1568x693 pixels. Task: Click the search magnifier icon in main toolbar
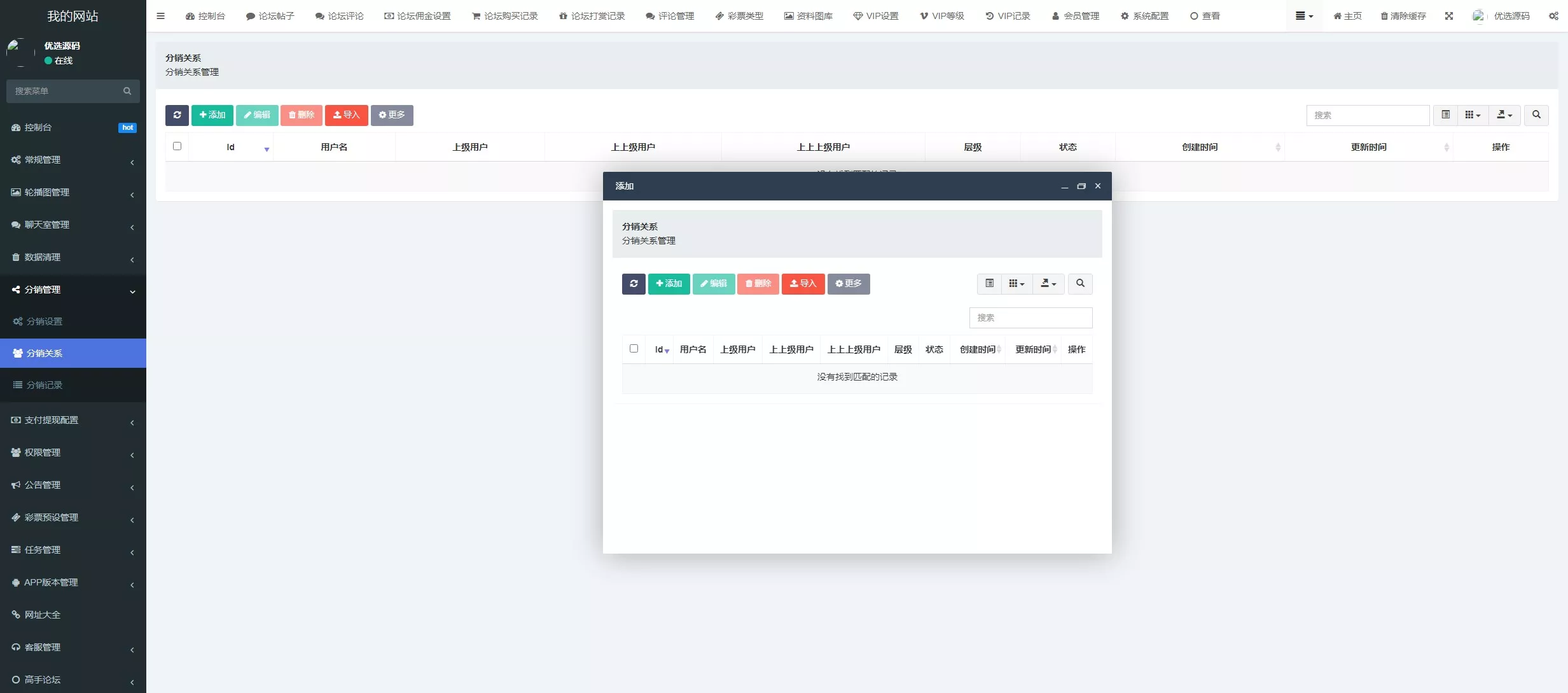tap(1536, 115)
